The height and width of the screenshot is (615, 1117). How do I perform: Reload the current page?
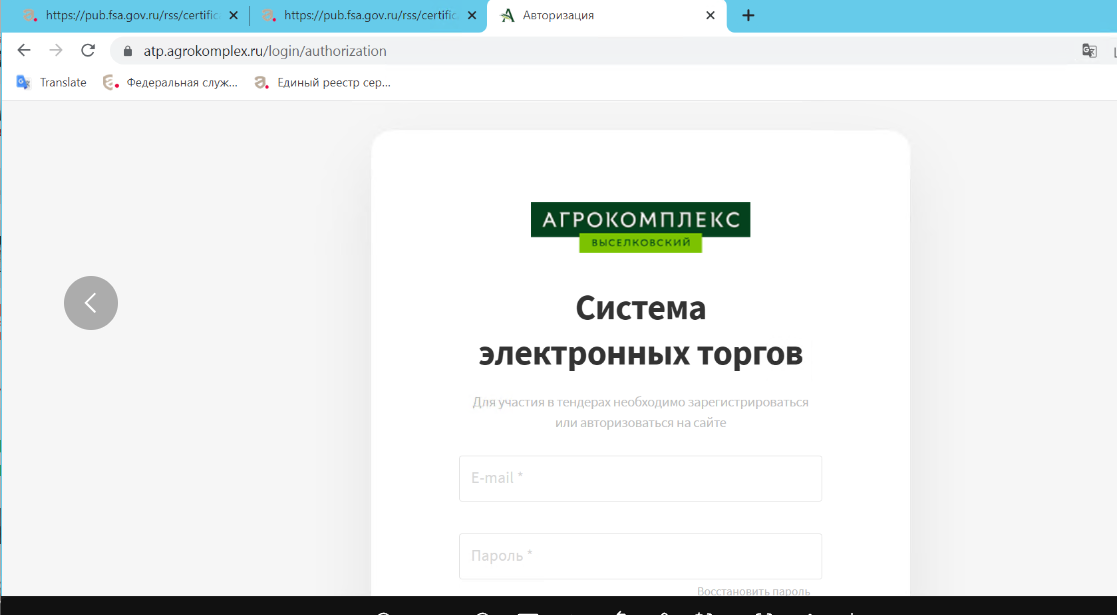pos(88,51)
